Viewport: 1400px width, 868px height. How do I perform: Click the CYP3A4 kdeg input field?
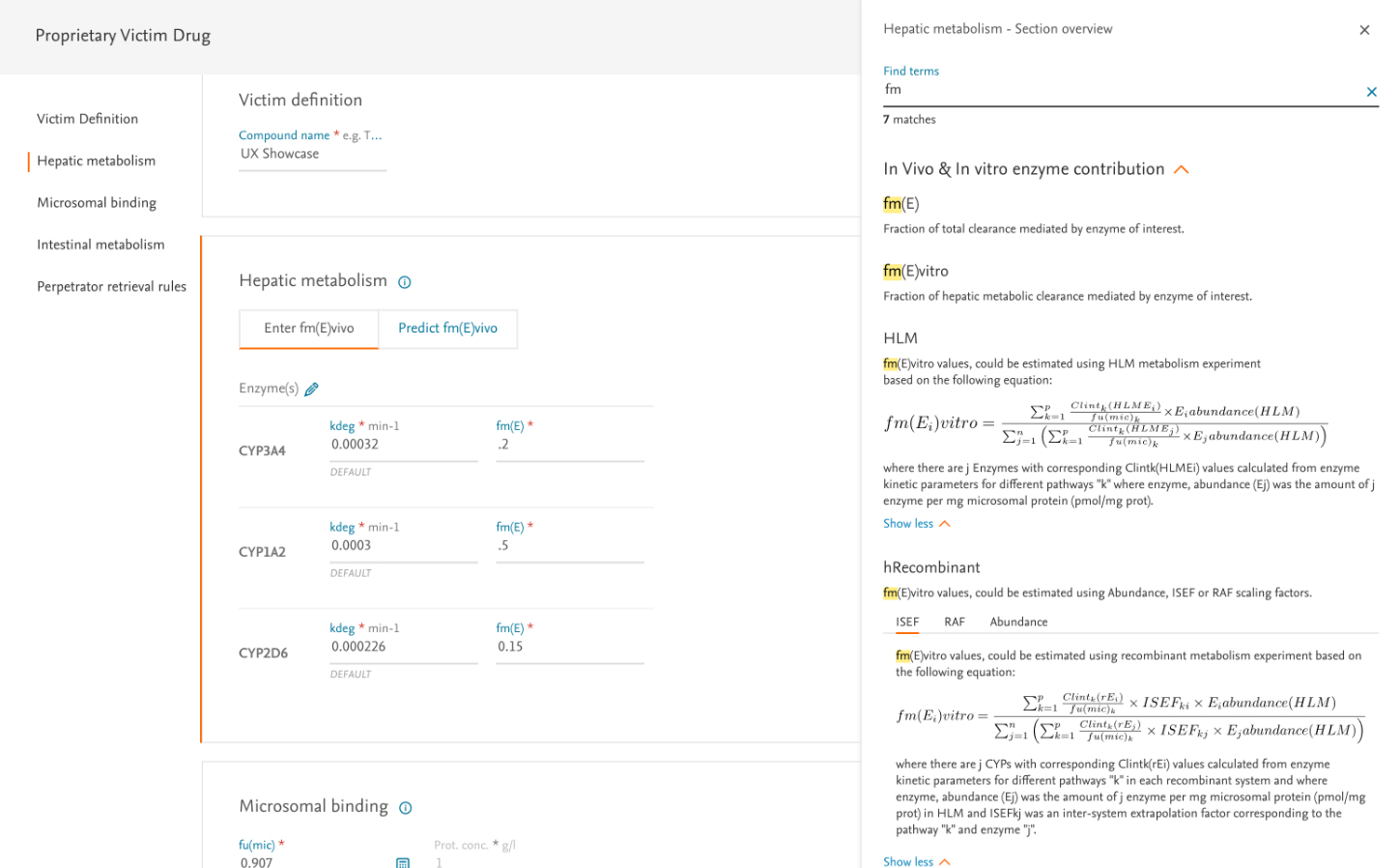tap(403, 445)
